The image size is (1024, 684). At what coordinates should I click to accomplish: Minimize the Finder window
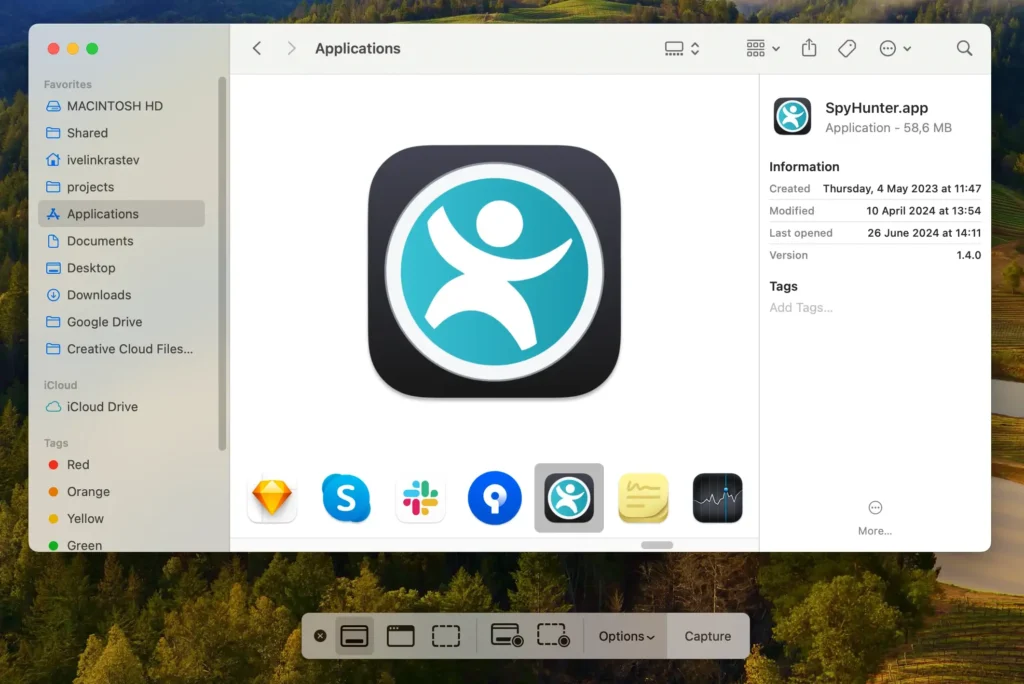pos(73,48)
